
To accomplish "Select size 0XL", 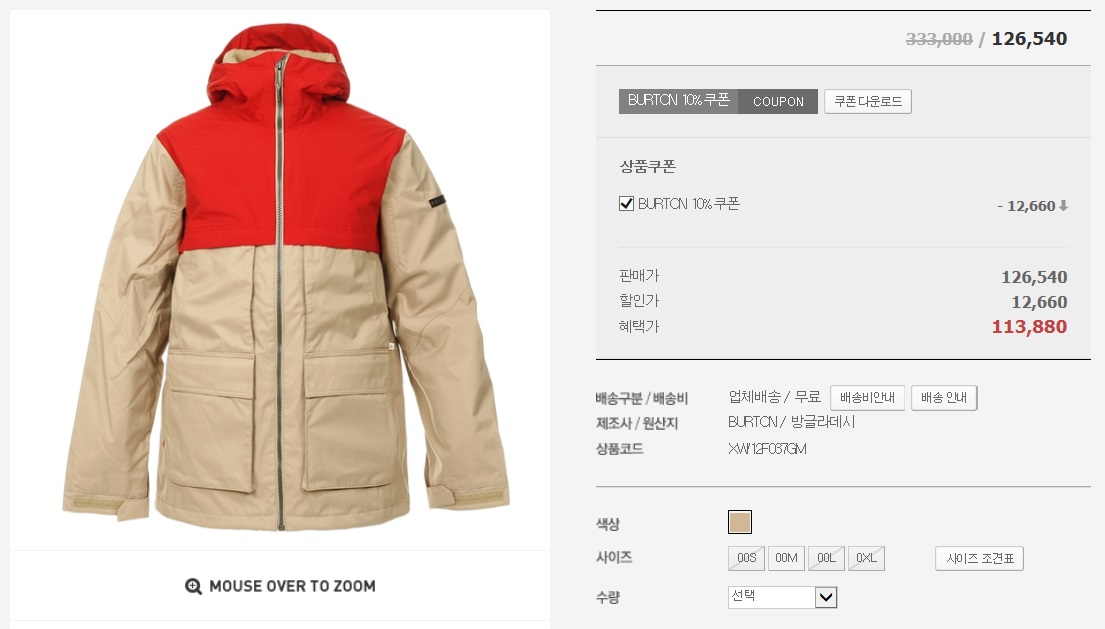I will pos(866,559).
